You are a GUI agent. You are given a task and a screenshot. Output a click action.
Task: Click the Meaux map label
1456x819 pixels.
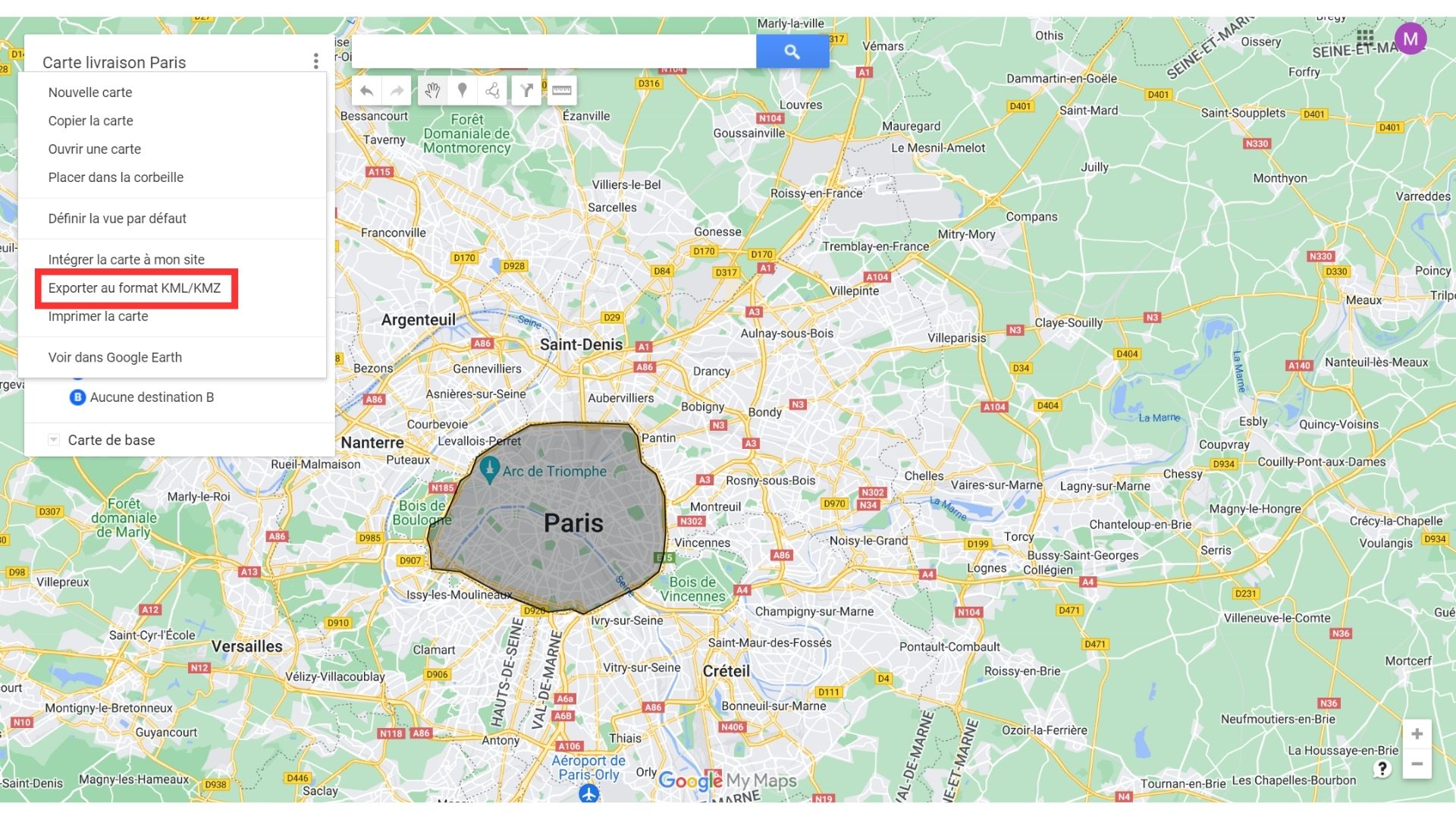[x=1363, y=300]
